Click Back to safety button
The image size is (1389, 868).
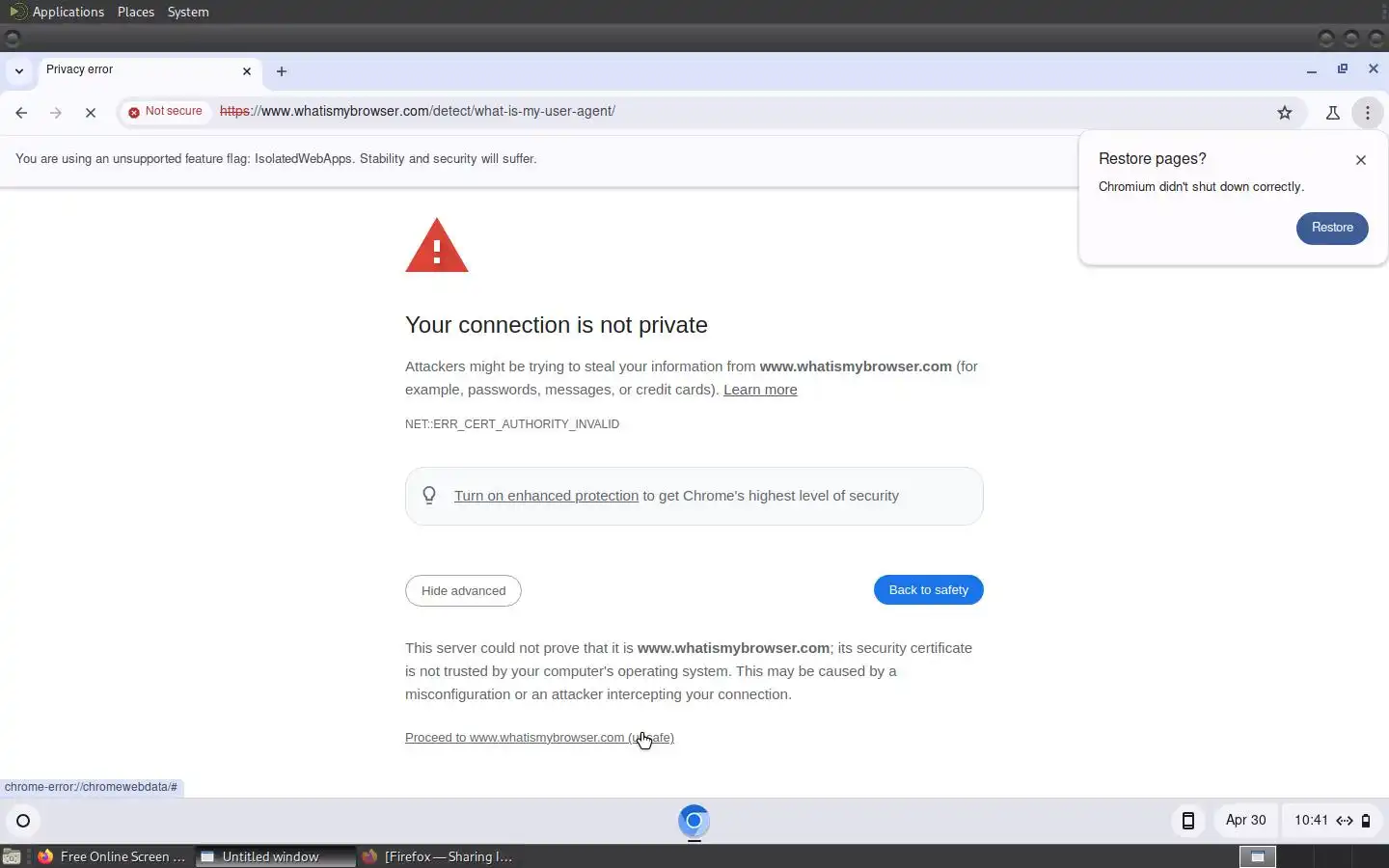(928, 590)
